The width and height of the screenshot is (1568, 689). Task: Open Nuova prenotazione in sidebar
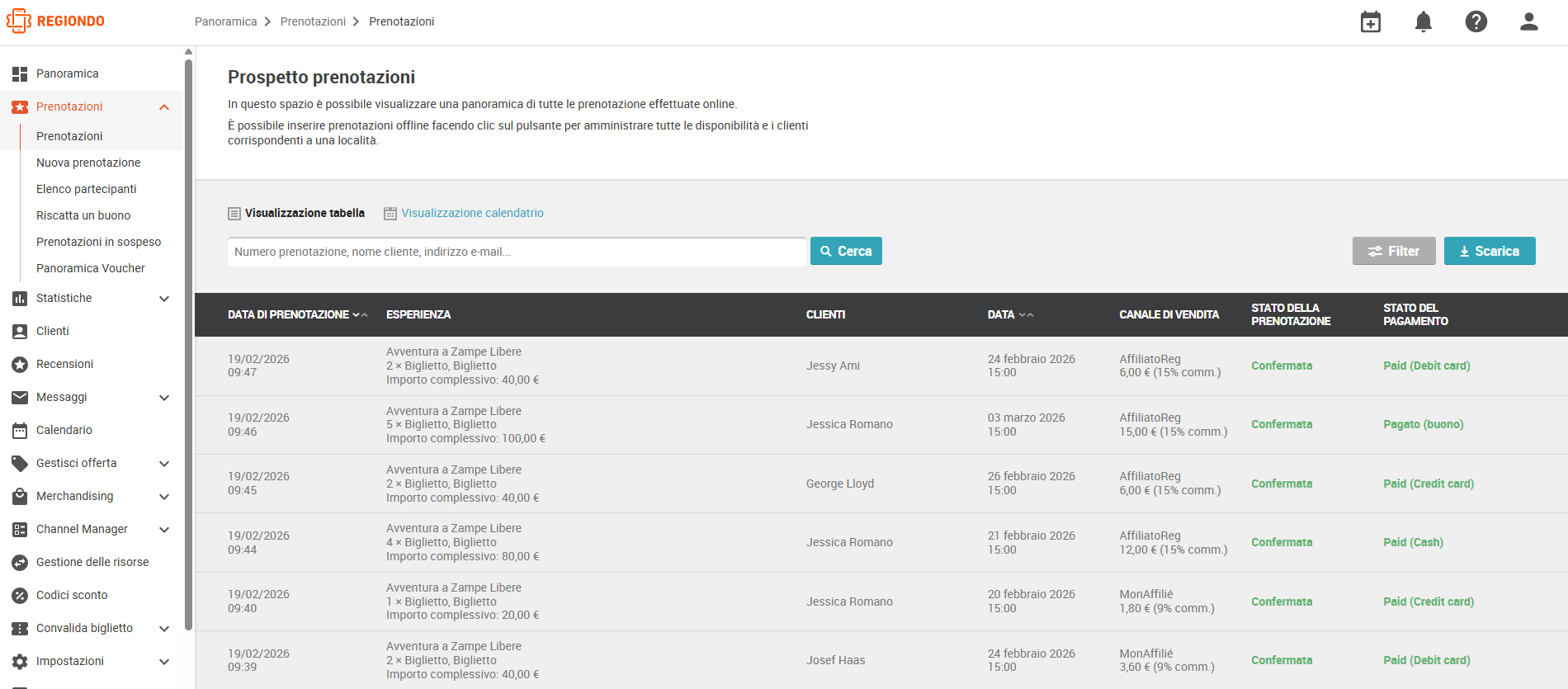[x=88, y=163]
